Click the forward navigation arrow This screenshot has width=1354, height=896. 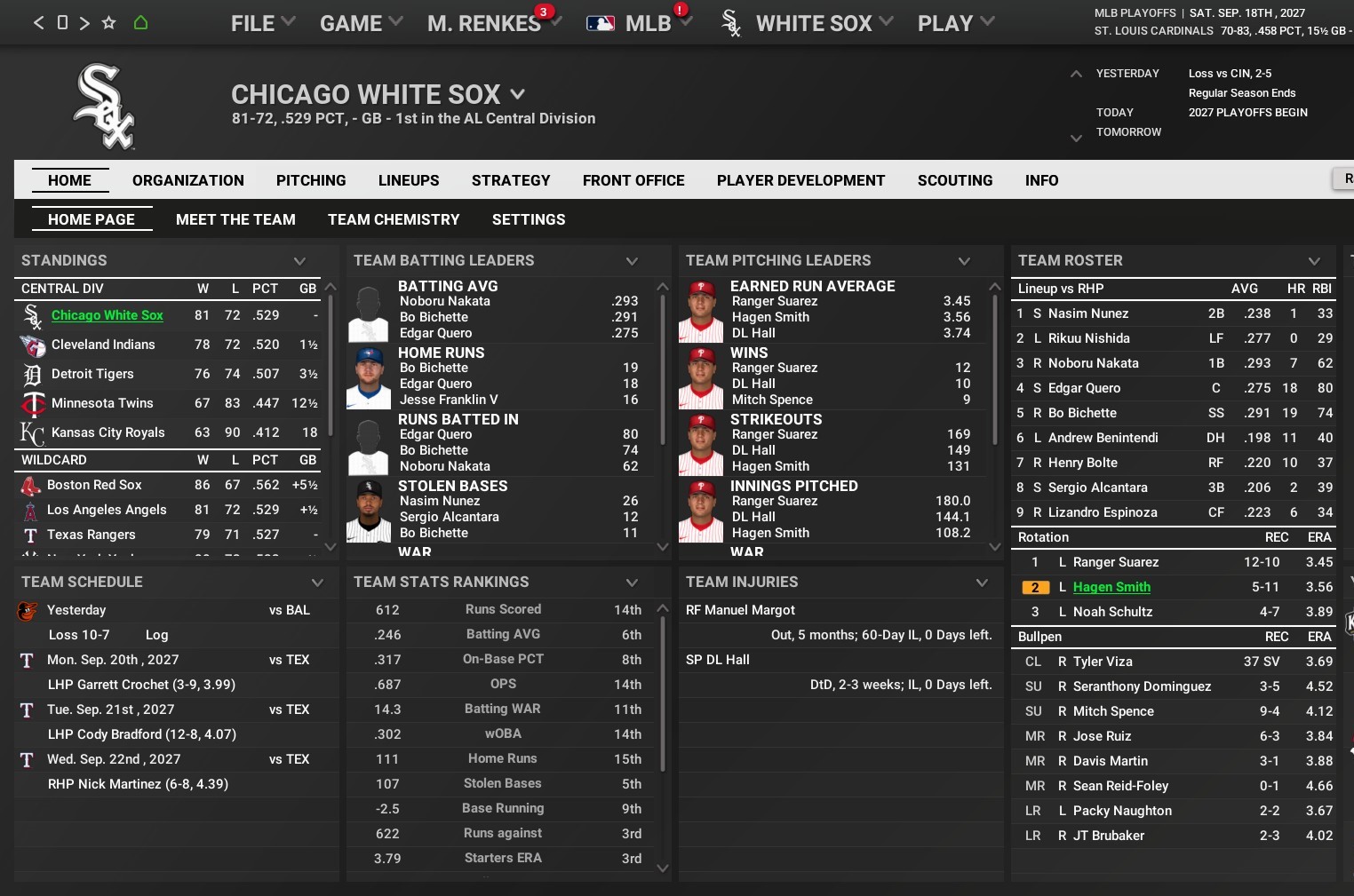point(84,23)
